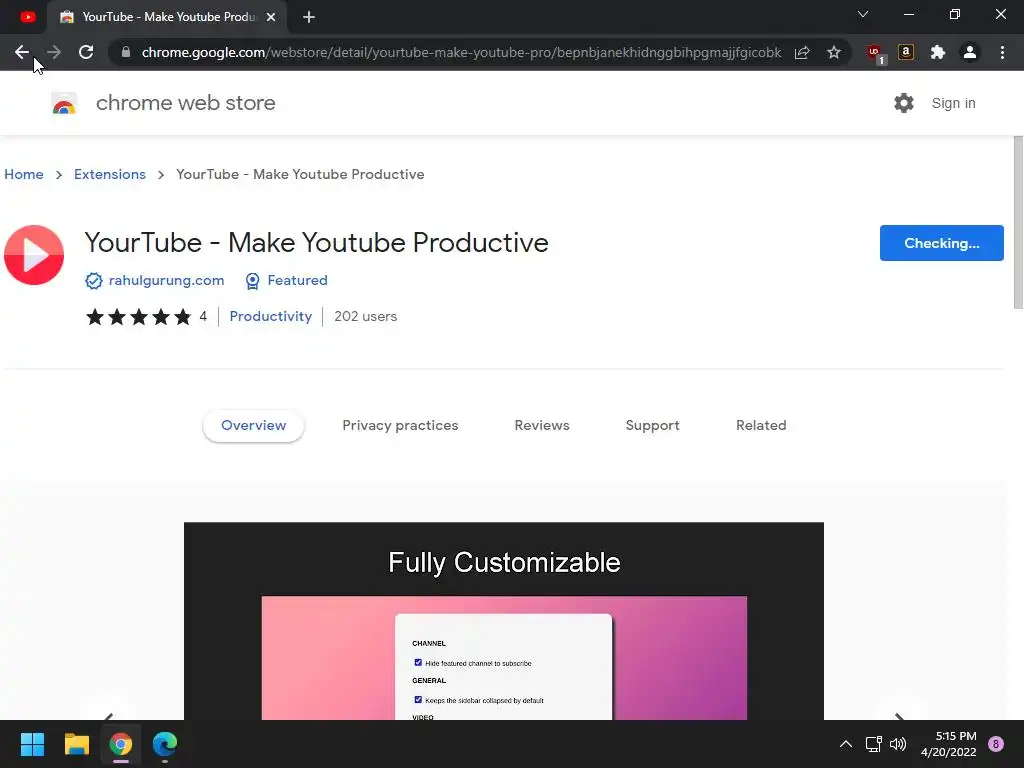Screen dimensions: 1024x768
Task: Click the chrome web store title
Action: 185,103
